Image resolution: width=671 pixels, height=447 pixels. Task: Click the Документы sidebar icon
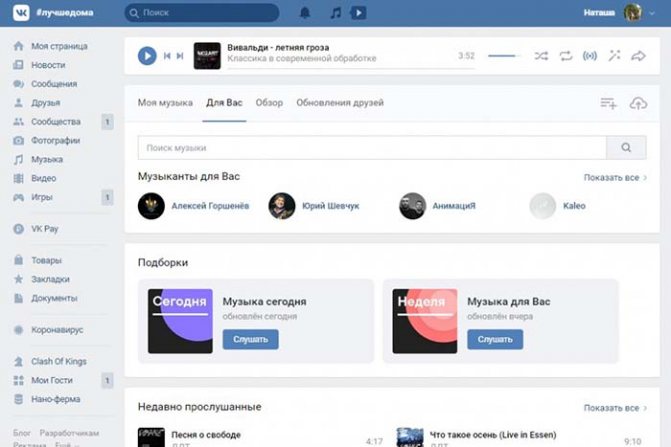click(x=18, y=298)
